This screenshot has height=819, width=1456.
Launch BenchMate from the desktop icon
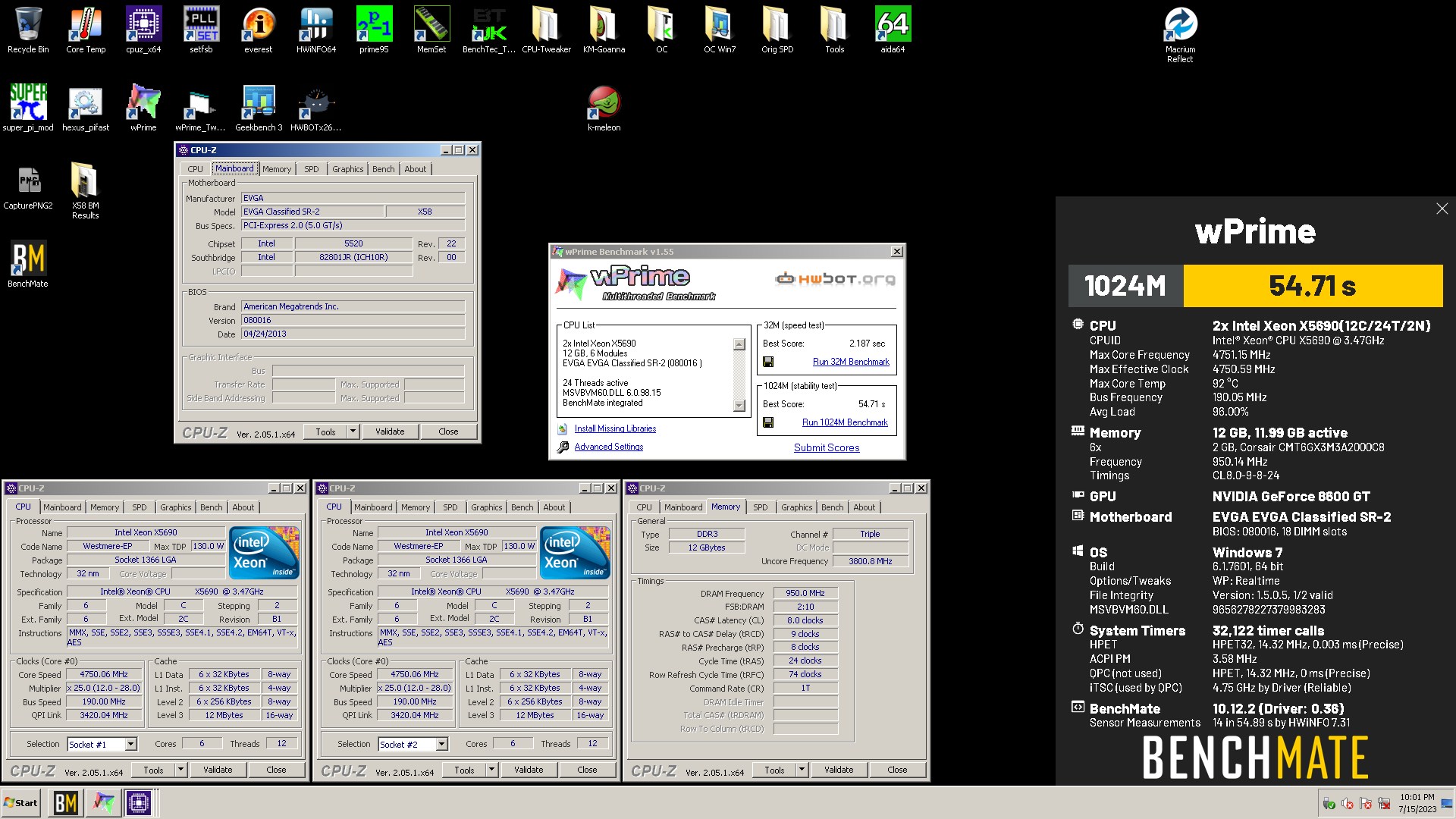(x=28, y=264)
